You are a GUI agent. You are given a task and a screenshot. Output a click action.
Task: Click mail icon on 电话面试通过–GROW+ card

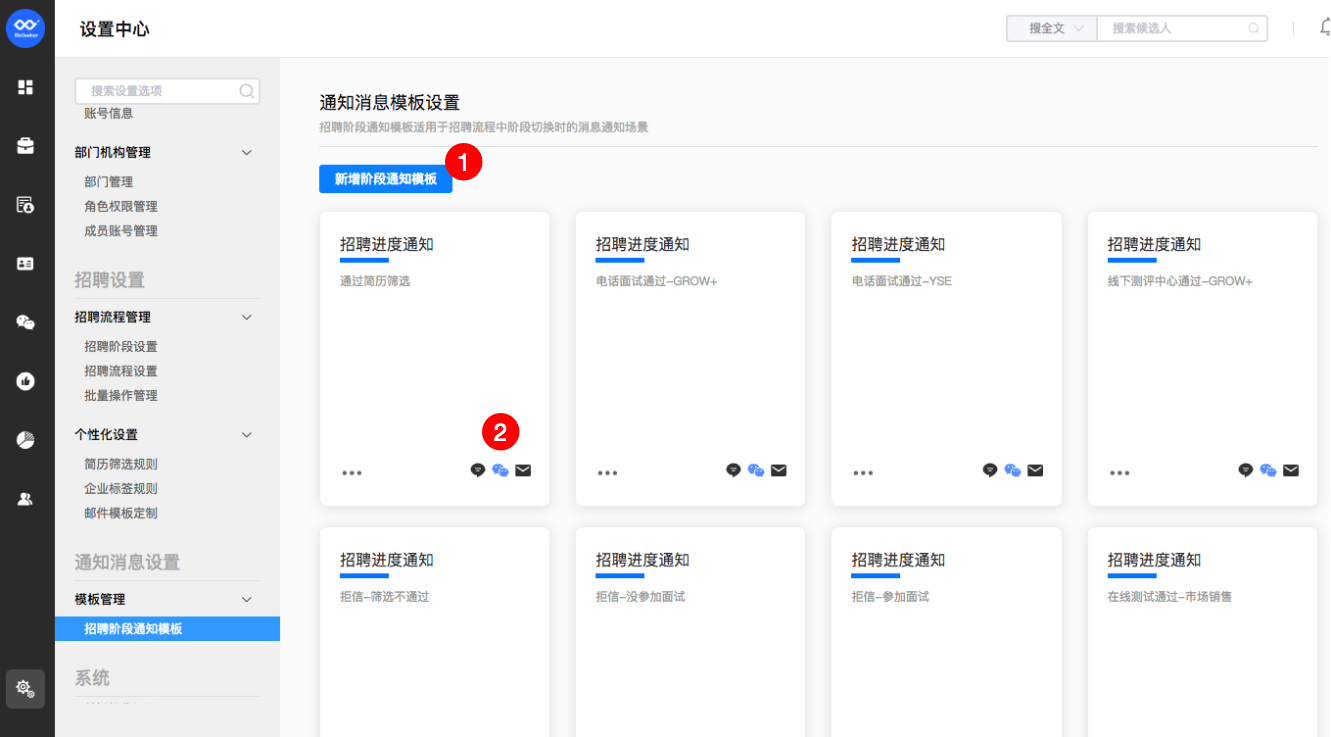tap(779, 470)
